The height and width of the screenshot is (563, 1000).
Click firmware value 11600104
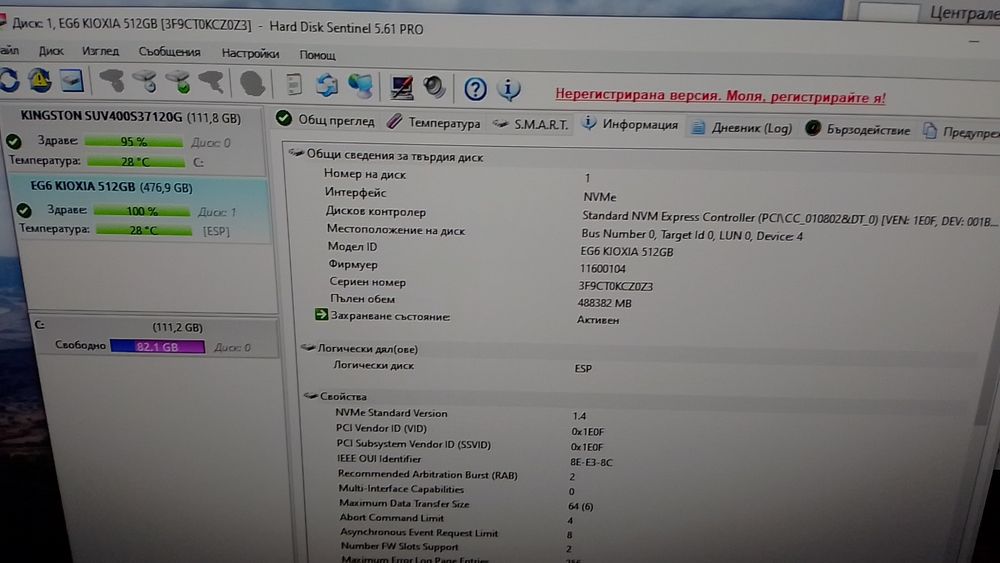(602, 269)
